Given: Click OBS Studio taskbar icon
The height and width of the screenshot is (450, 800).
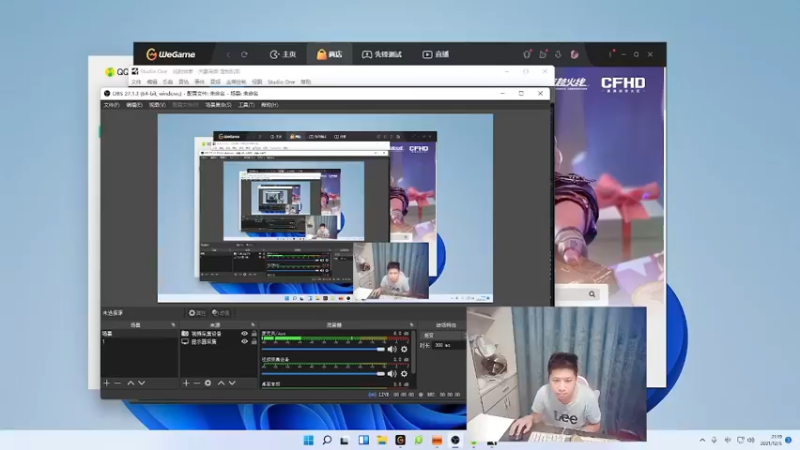Looking at the screenshot, I should coord(455,440).
